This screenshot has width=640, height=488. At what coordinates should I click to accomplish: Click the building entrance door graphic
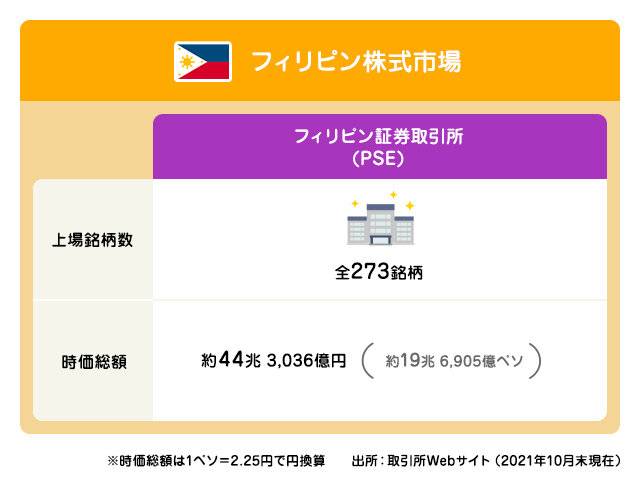(x=380, y=240)
